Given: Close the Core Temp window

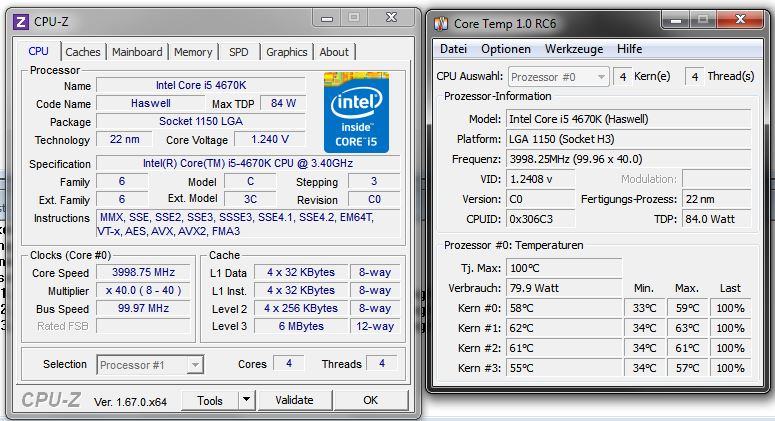Looking at the screenshot, I should click(739, 19).
